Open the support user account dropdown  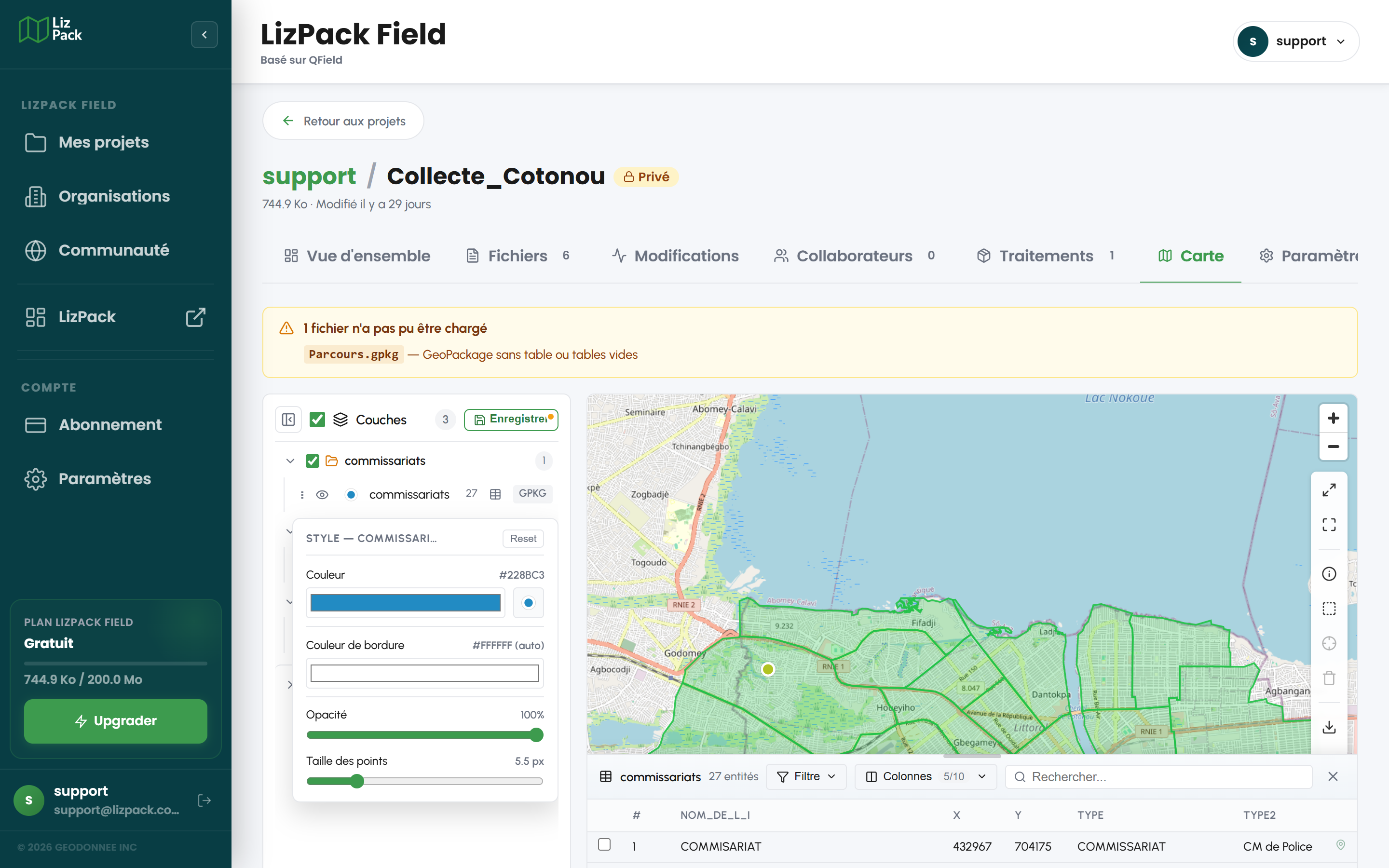click(x=1295, y=41)
